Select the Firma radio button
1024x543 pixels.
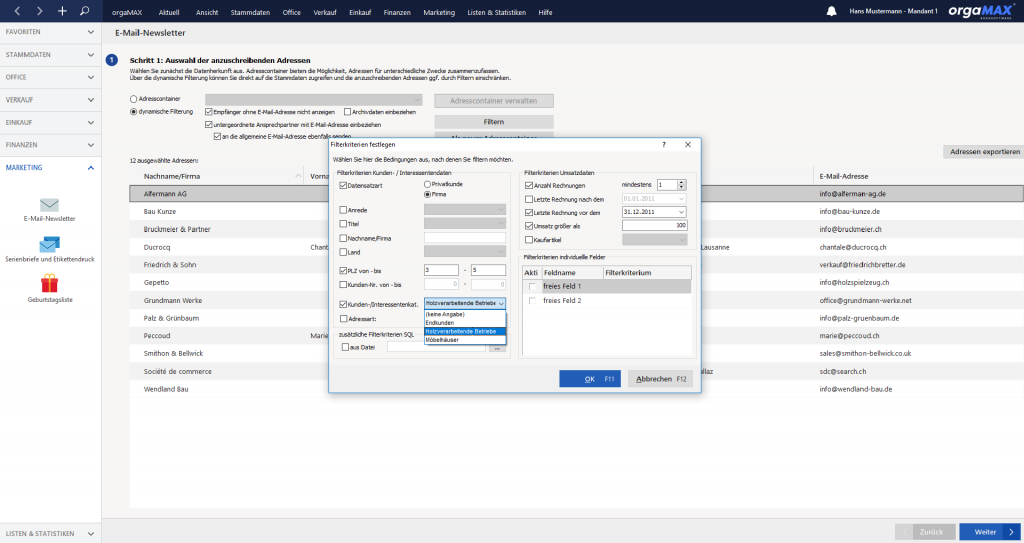coord(428,194)
